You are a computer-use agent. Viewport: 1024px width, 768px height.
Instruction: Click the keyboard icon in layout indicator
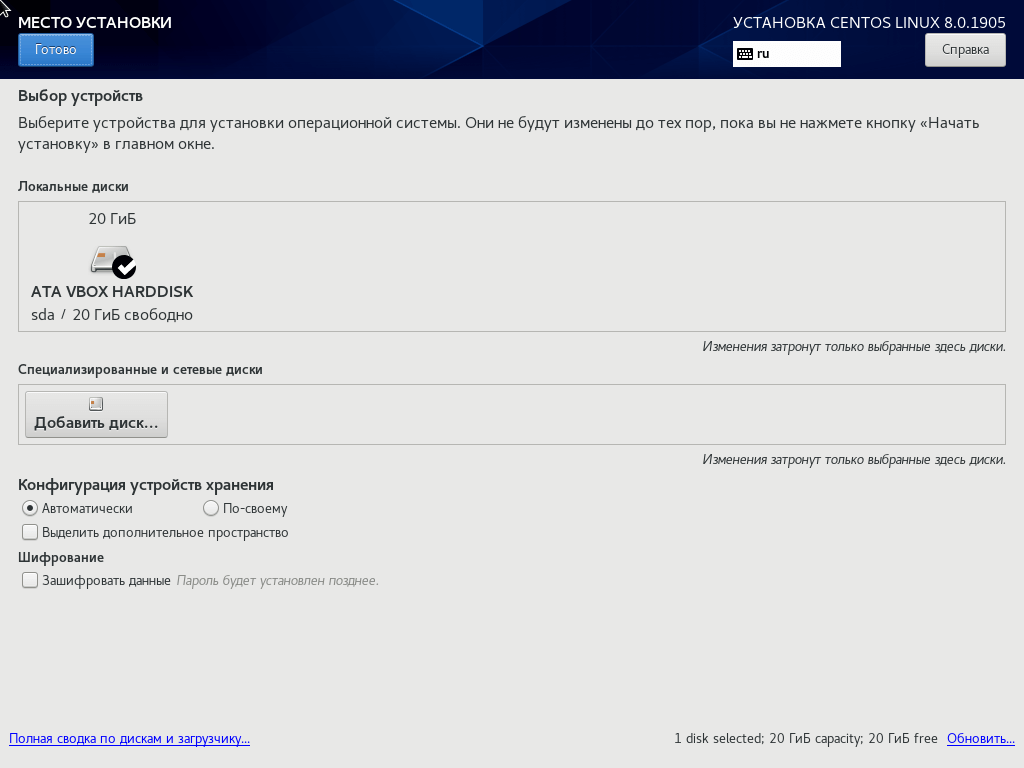pos(744,54)
